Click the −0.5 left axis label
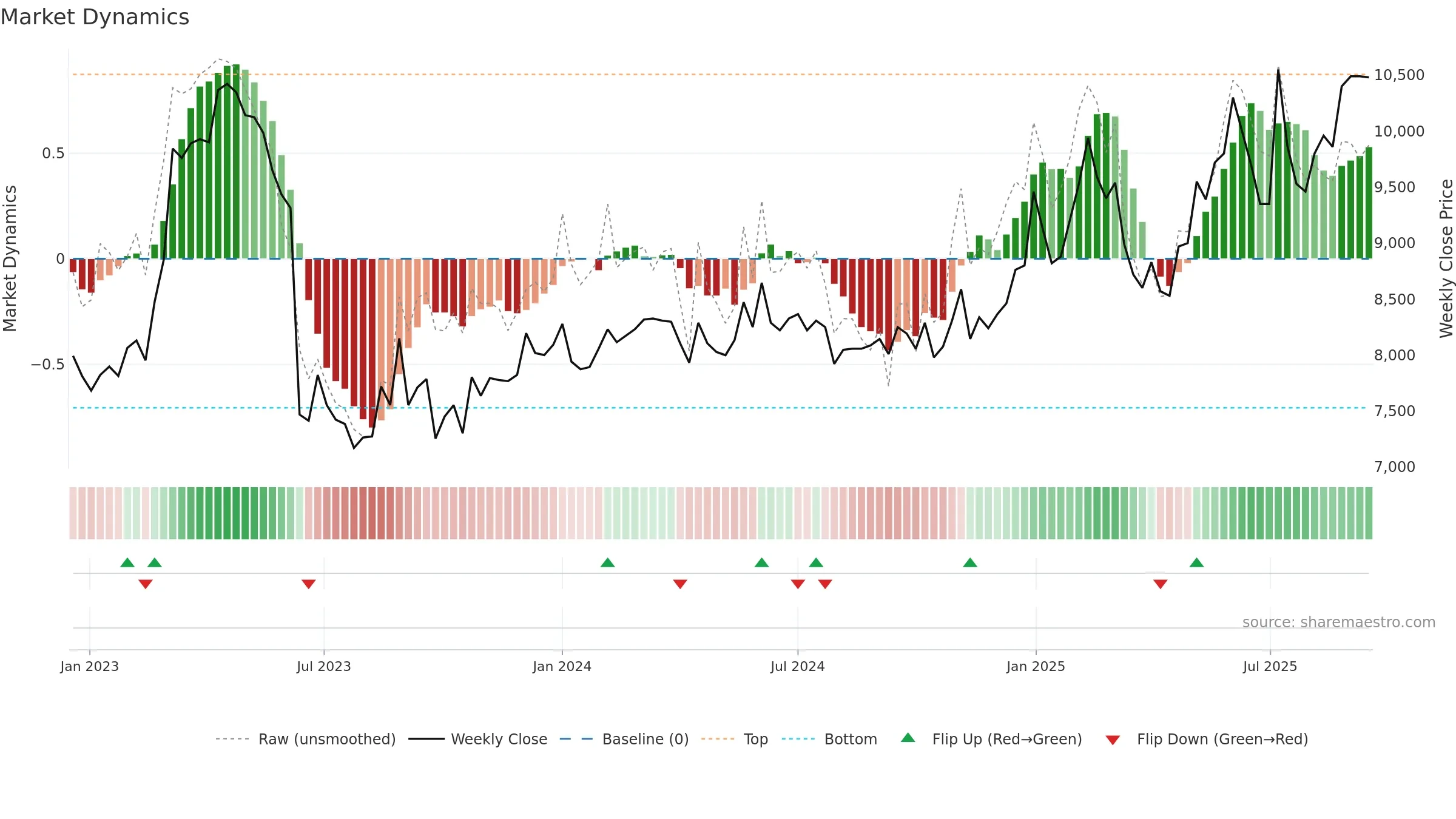The width and height of the screenshot is (1456, 819). pyautogui.click(x=48, y=364)
